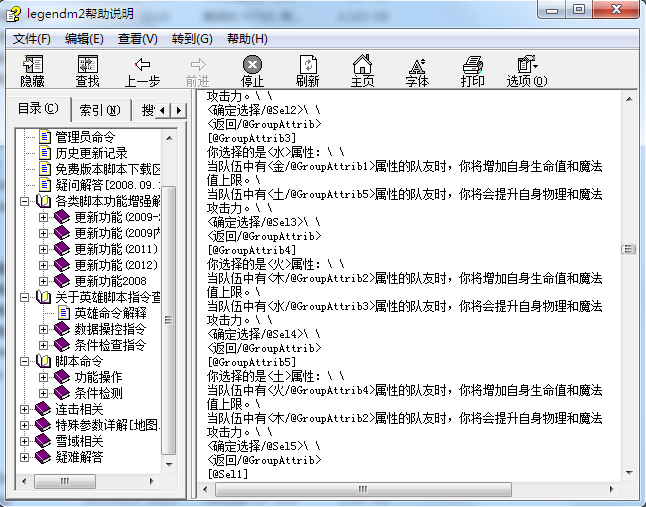Click the 隐藏 (Hide) toolbar icon
This screenshot has width=646, height=507.
click(32, 70)
